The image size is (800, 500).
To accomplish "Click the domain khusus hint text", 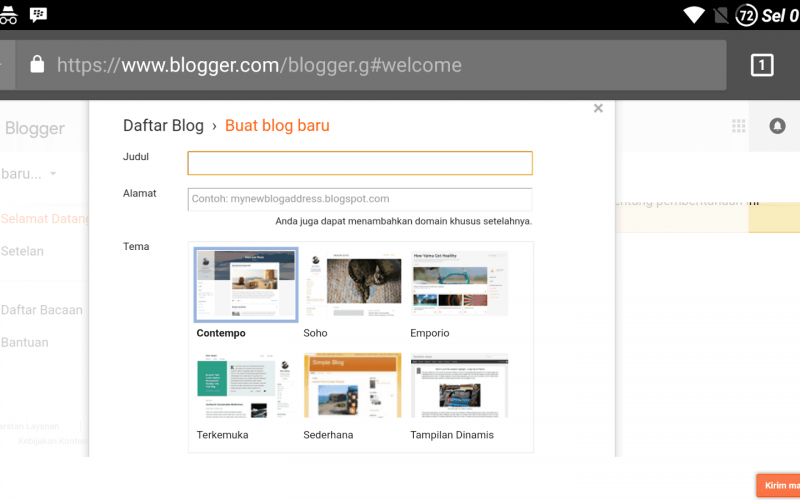I will click(x=404, y=221).
